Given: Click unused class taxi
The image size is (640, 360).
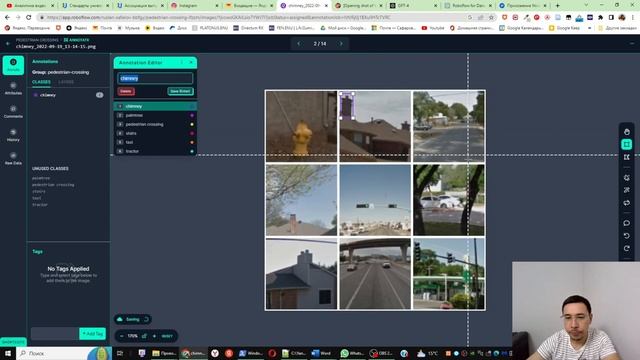Looking at the screenshot, I should 37,198.
